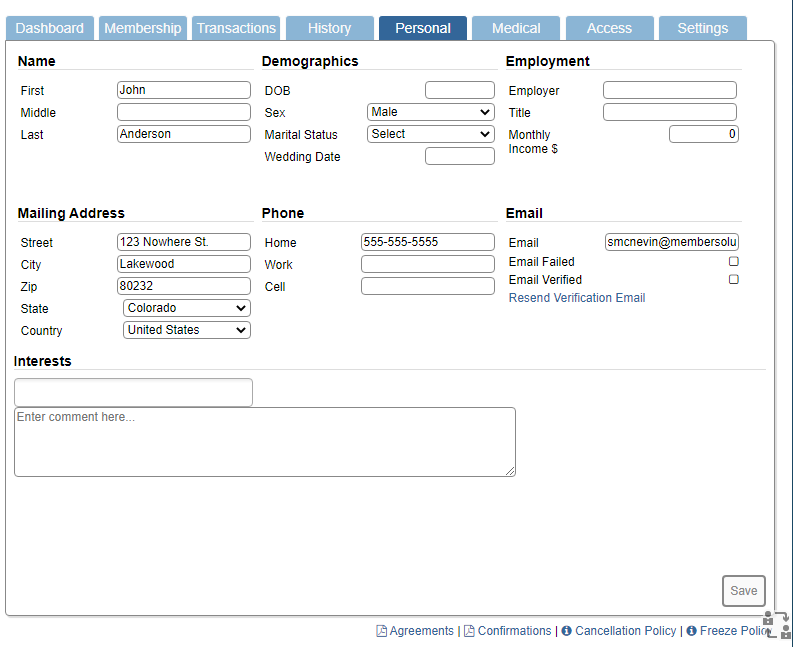Click the Street address field
793x647 pixels.
[x=184, y=242]
